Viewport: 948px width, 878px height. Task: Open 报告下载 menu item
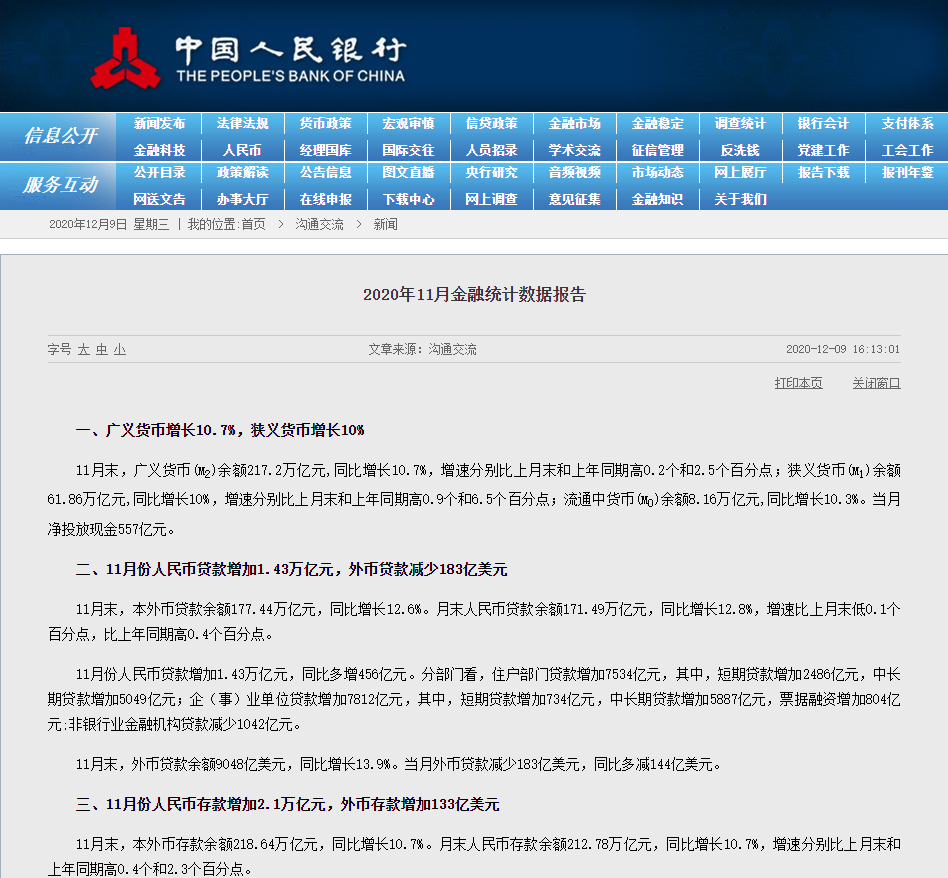tap(823, 172)
